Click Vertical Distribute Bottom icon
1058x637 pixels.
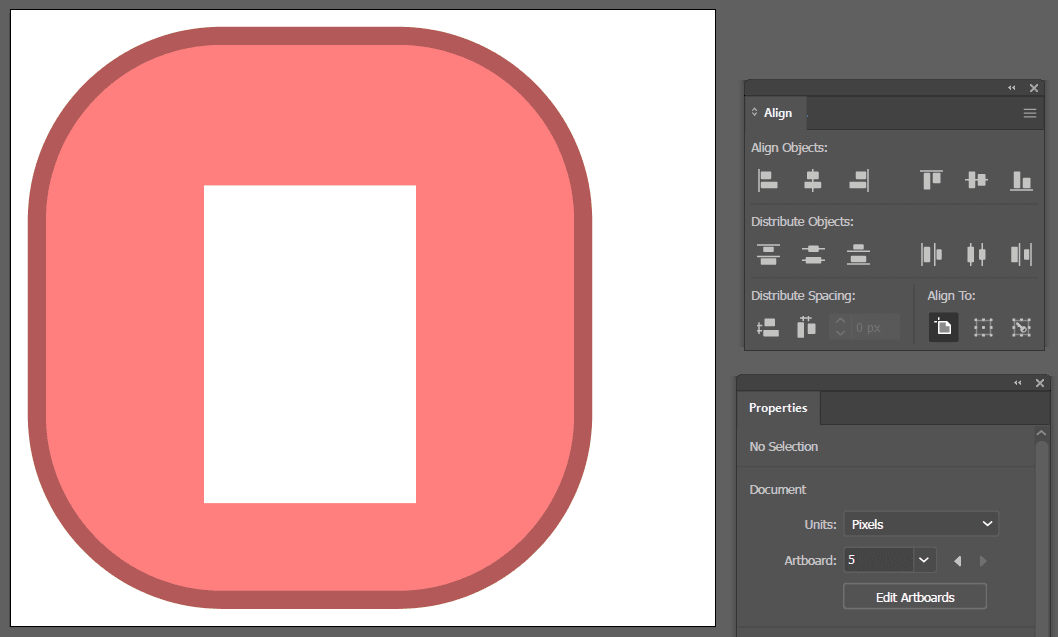point(858,254)
